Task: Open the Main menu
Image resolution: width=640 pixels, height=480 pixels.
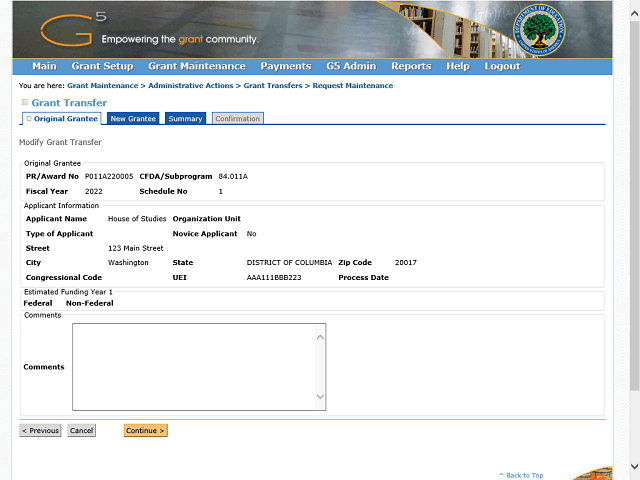Action: pyautogui.click(x=44, y=66)
